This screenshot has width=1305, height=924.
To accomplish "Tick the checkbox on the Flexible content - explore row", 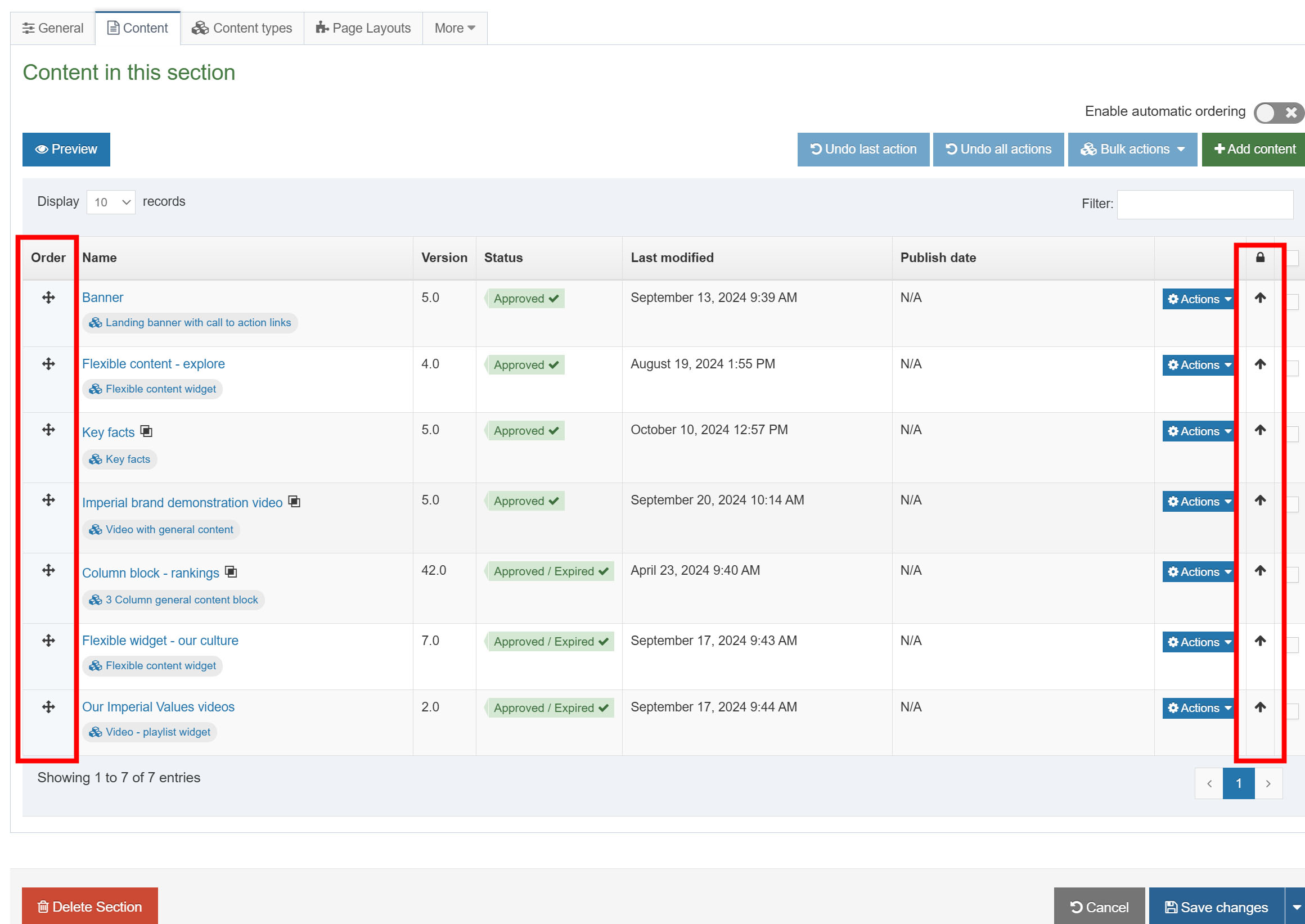I will (x=1294, y=368).
